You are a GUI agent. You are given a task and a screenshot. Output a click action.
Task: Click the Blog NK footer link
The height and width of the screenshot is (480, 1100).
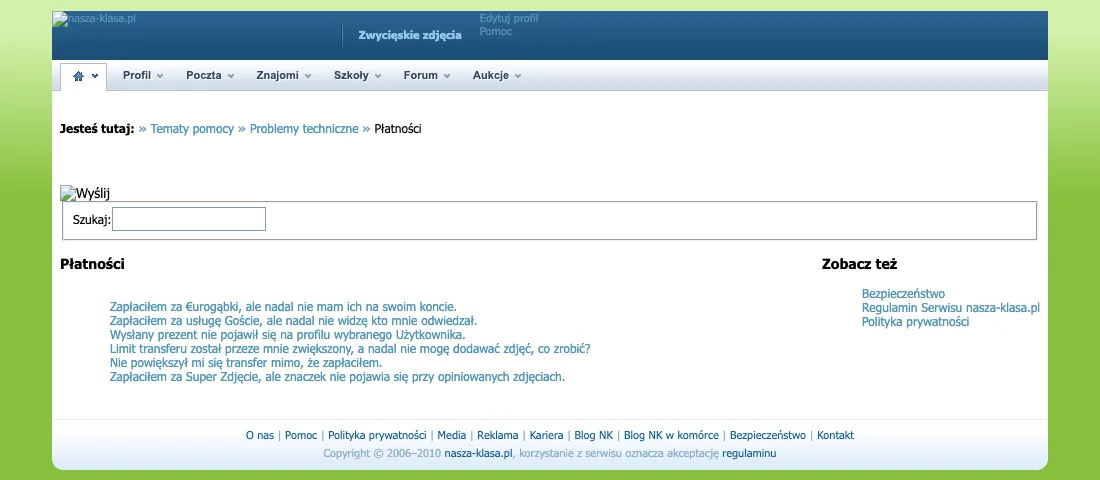point(593,435)
